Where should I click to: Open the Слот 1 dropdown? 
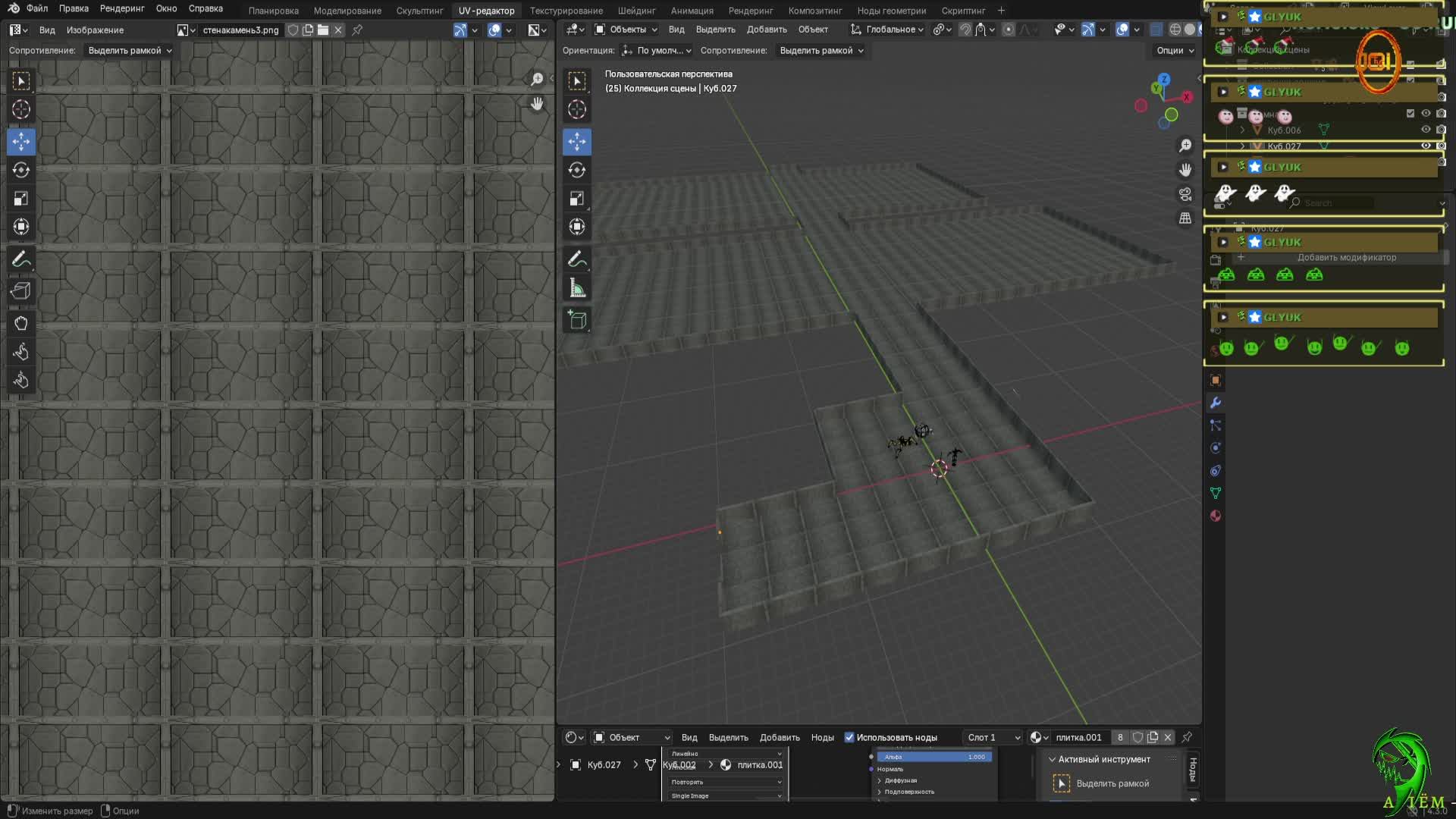993,737
